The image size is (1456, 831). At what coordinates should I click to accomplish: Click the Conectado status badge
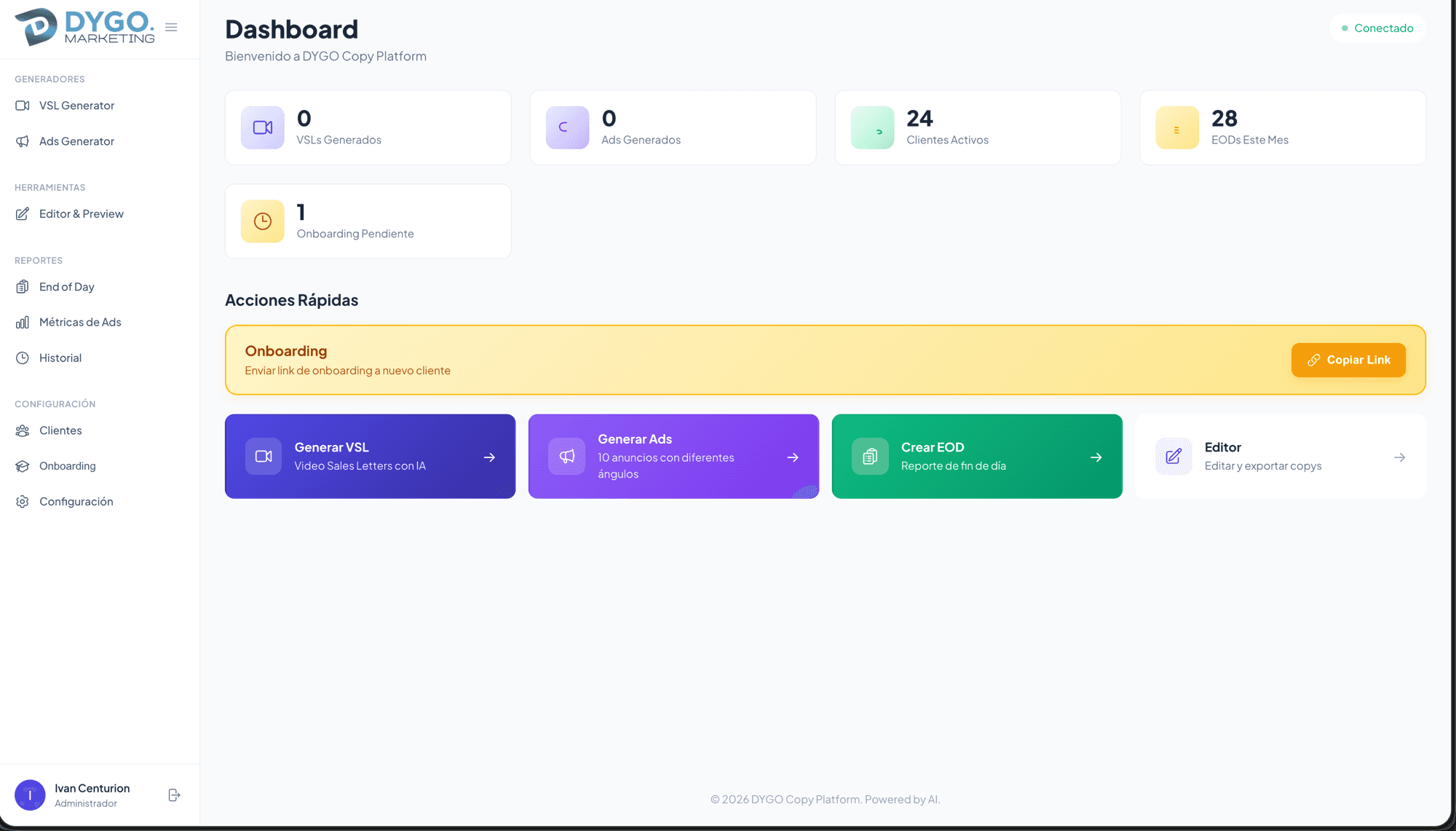[x=1377, y=28]
